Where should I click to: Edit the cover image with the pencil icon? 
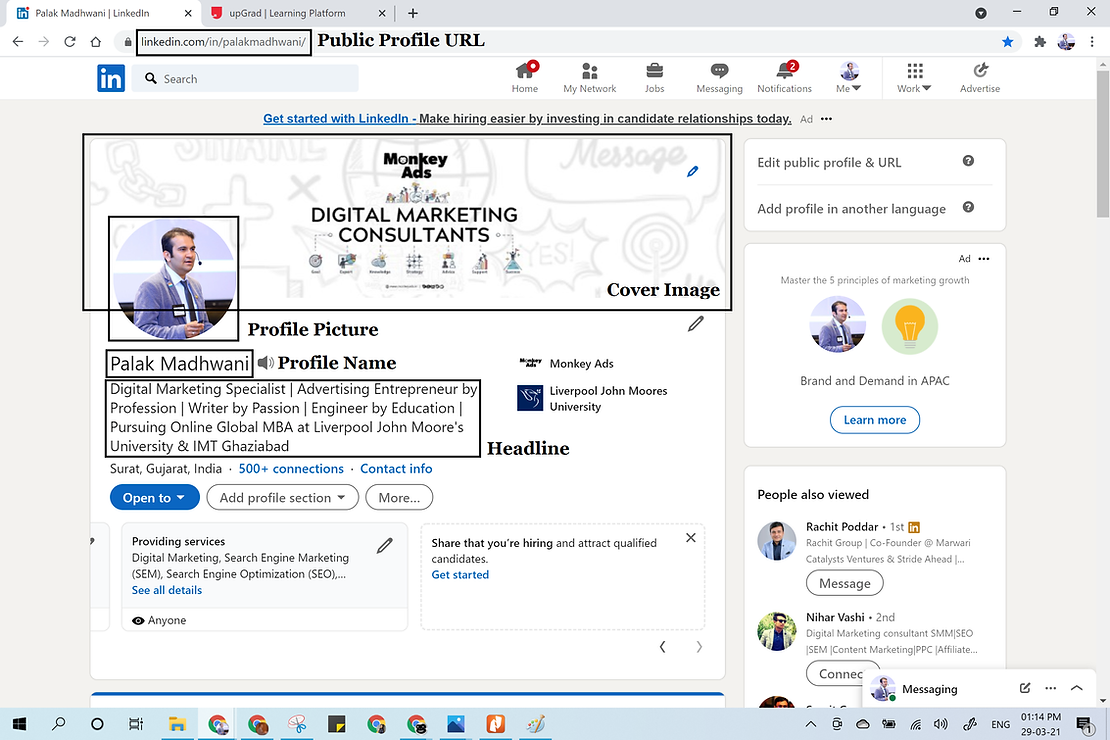693,171
